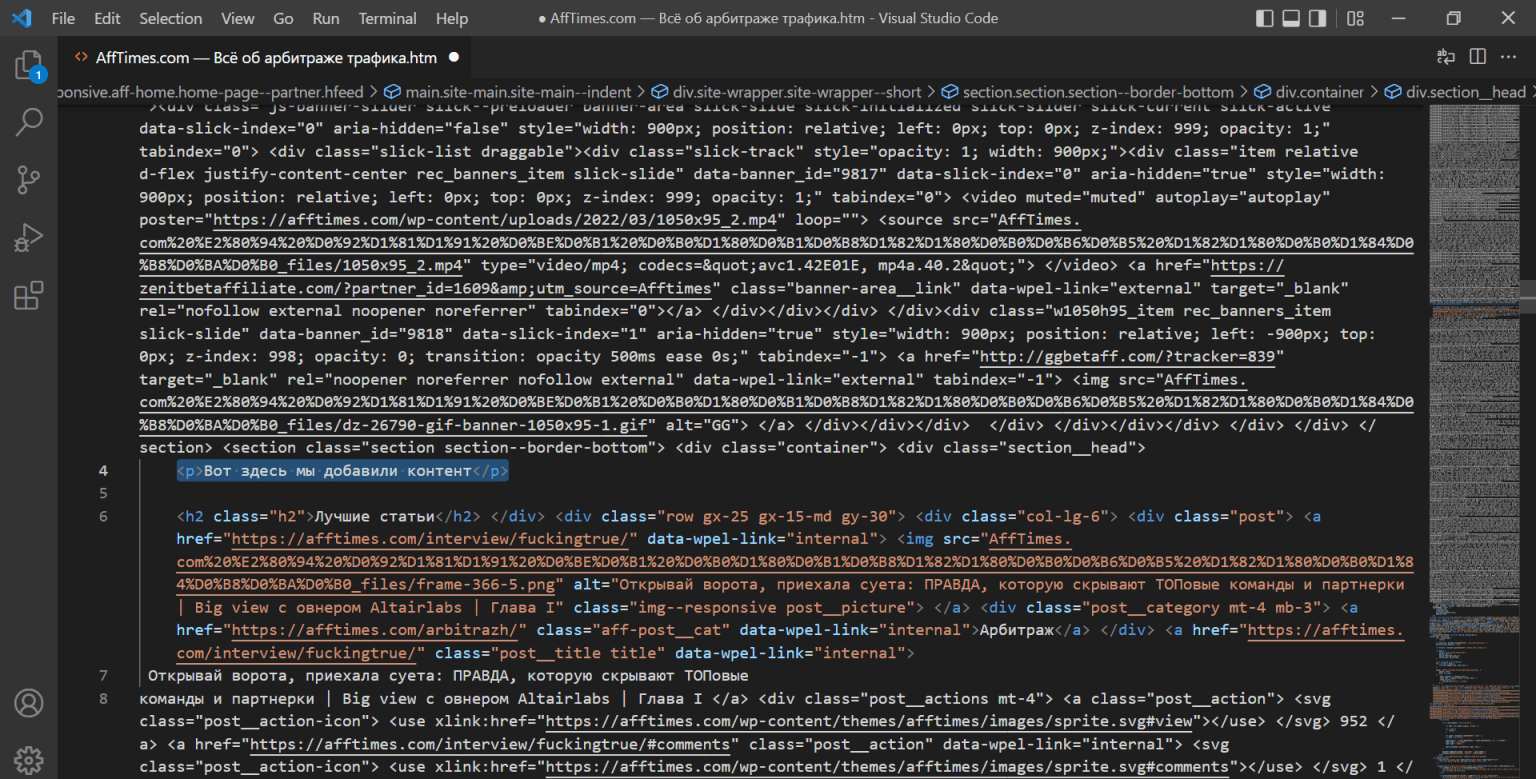Toggle the bottom panel layout icon
The height and width of the screenshot is (779, 1536).
pyautogui.click(x=1291, y=18)
